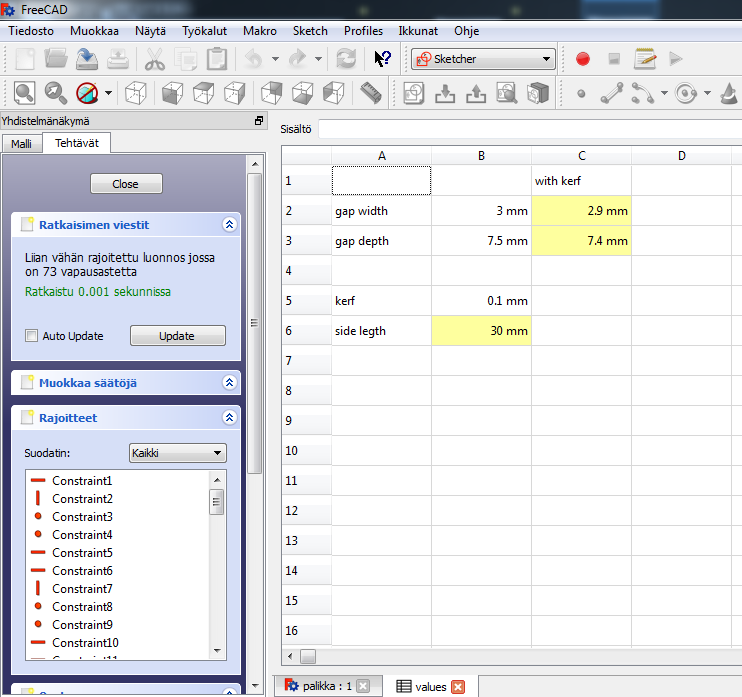Screen dimensions: 742x697
Task: Set top view cube icon
Action: 204,93
